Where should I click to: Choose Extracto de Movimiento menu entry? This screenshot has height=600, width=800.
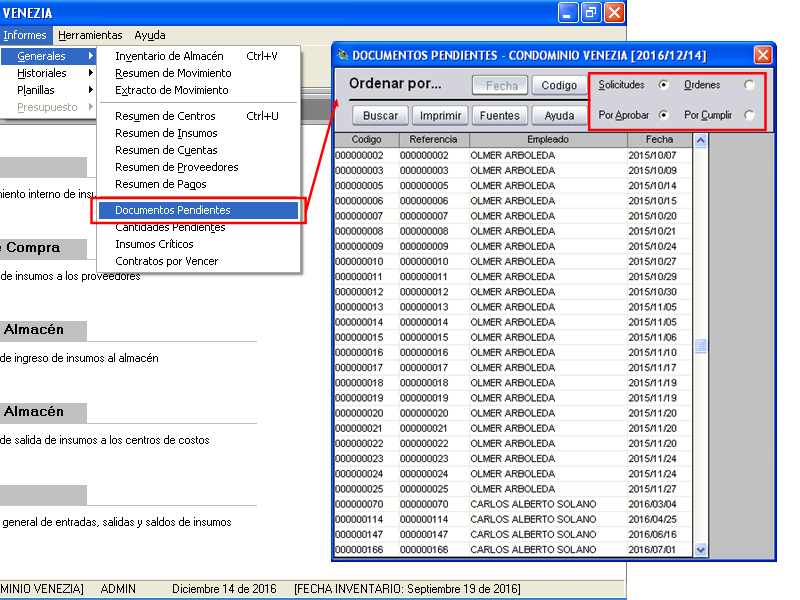(x=198, y=90)
